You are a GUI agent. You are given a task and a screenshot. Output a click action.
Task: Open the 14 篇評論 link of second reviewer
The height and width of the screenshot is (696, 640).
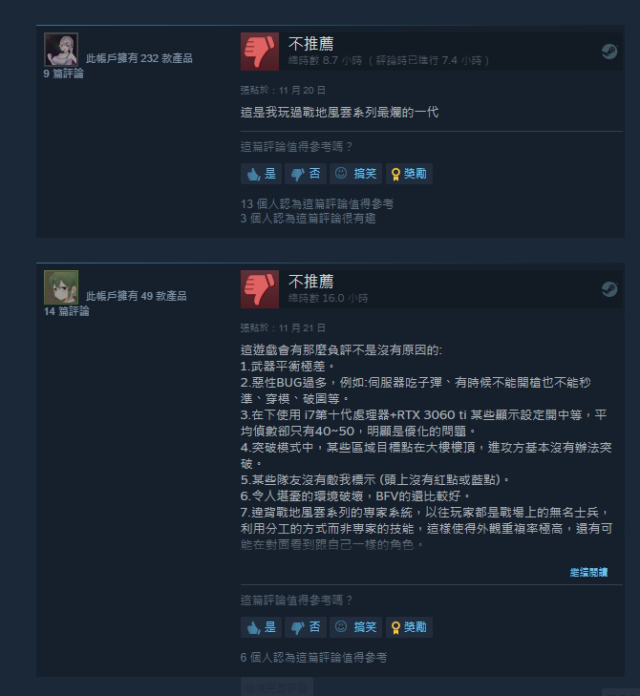point(67,311)
